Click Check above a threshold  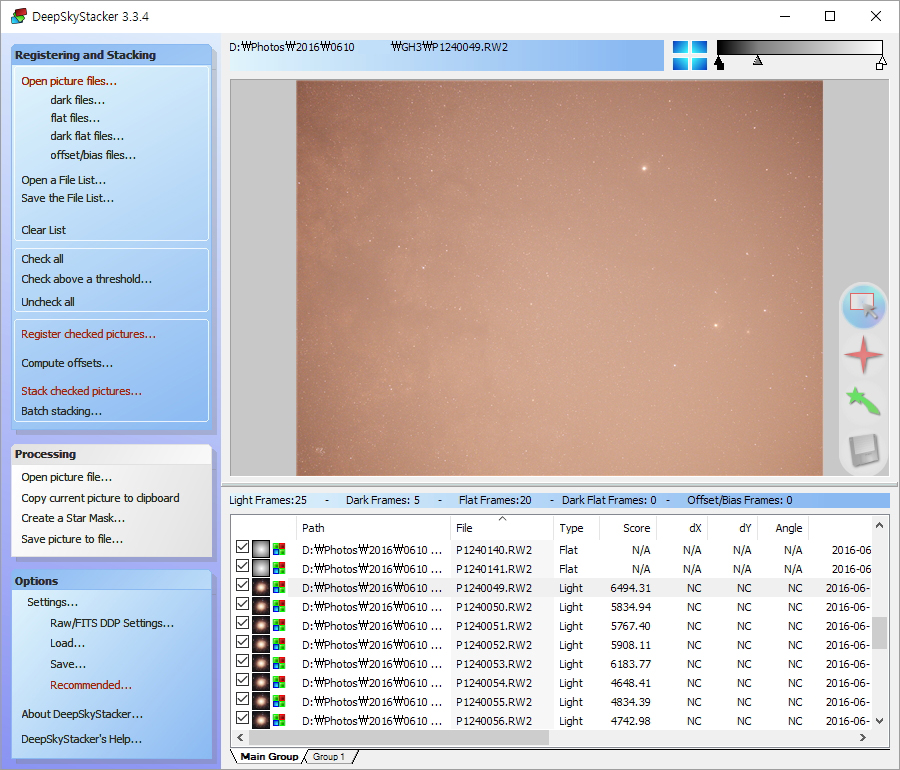[87, 279]
